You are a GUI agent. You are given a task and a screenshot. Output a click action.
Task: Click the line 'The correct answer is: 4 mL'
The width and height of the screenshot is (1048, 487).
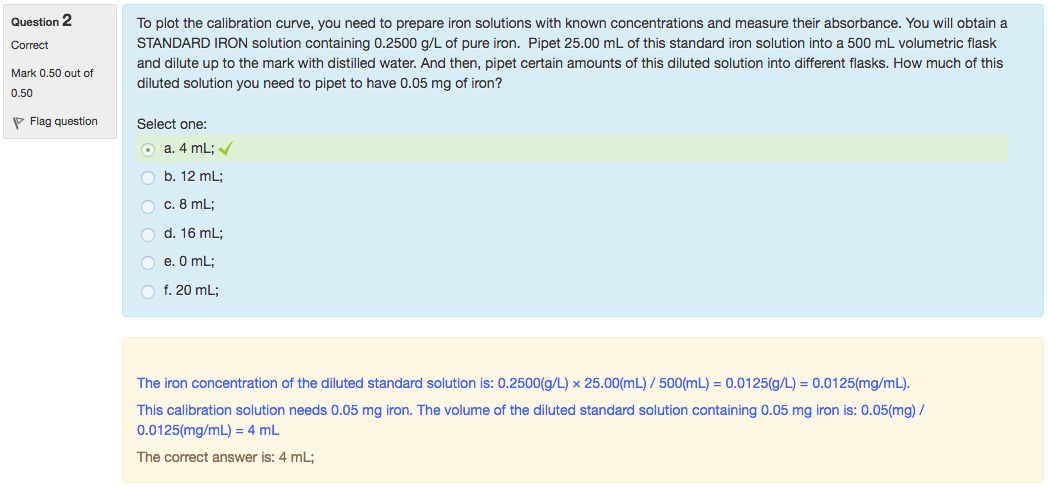pos(226,457)
